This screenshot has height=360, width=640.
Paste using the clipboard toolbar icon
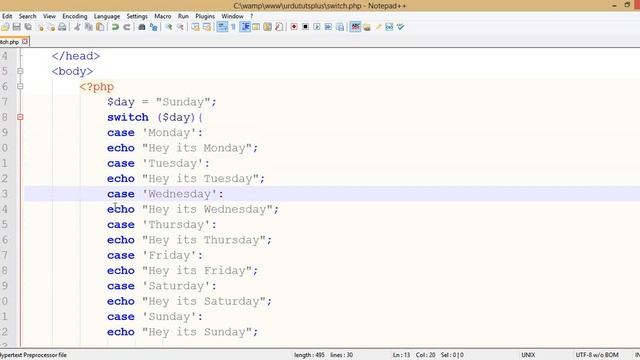(100, 27)
